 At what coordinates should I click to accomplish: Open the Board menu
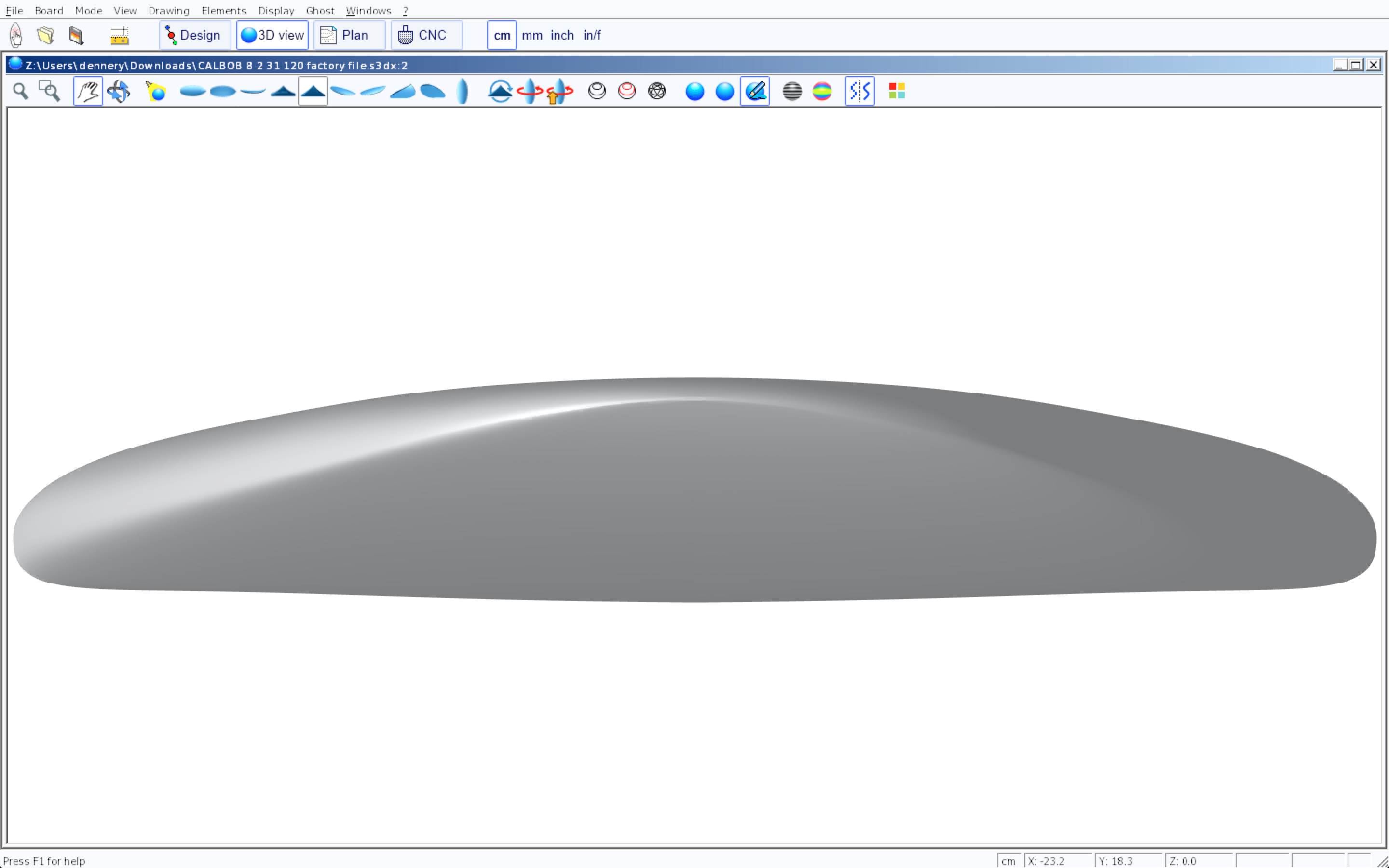click(x=49, y=10)
